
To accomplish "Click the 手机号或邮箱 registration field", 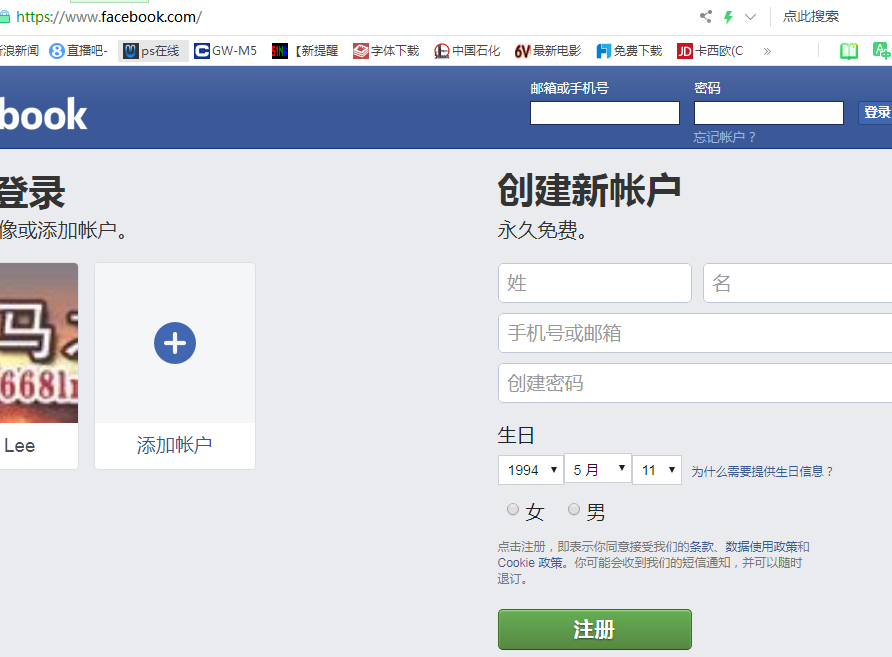I will 694,333.
